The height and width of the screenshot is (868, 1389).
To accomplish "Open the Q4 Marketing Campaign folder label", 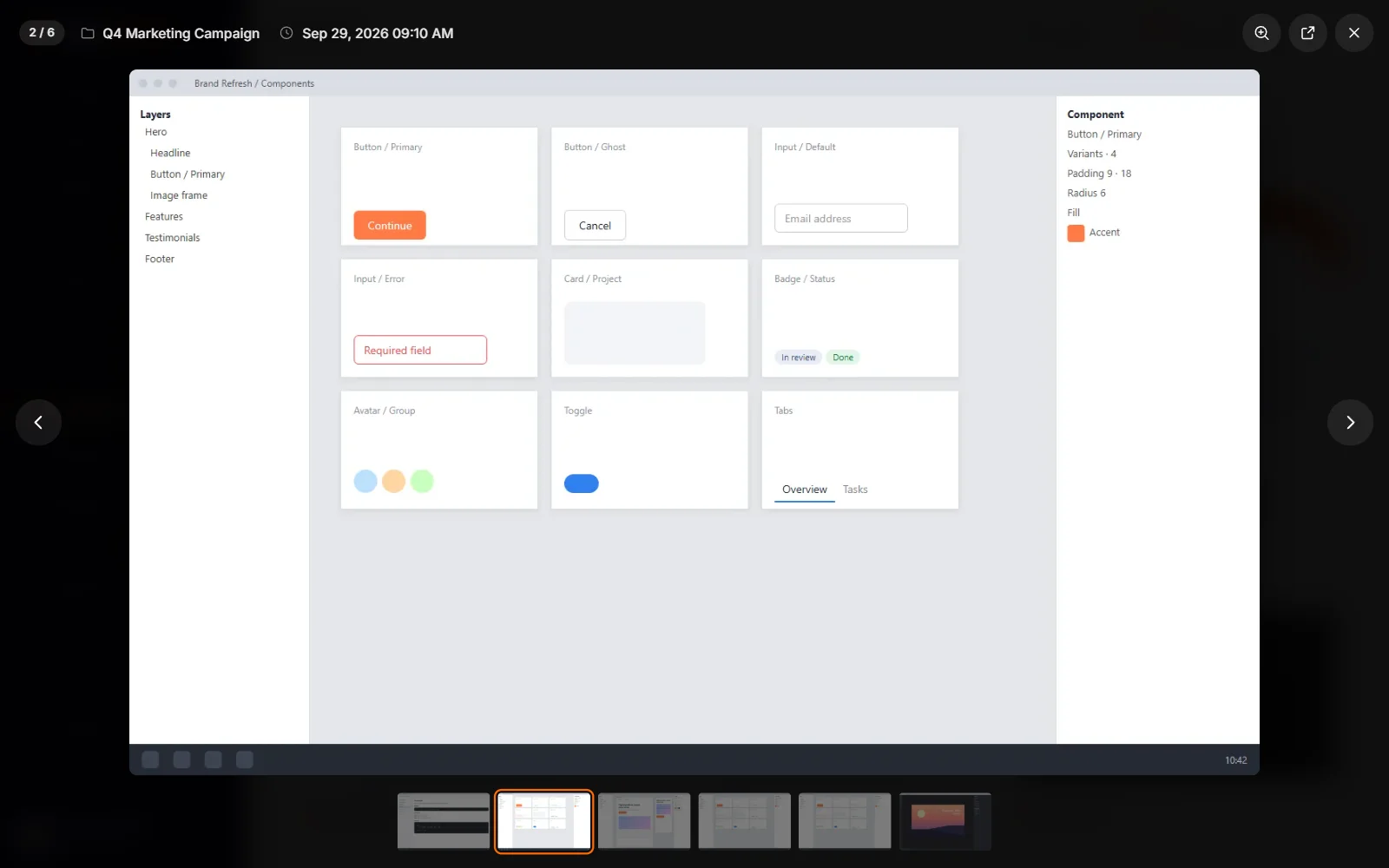I will point(181,33).
